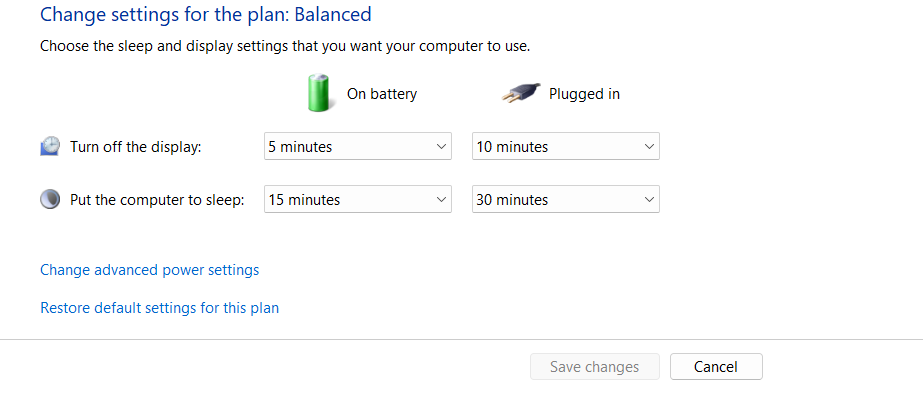This screenshot has width=923, height=402.
Task: Open Change advanced power settings link
Action: tap(149, 270)
